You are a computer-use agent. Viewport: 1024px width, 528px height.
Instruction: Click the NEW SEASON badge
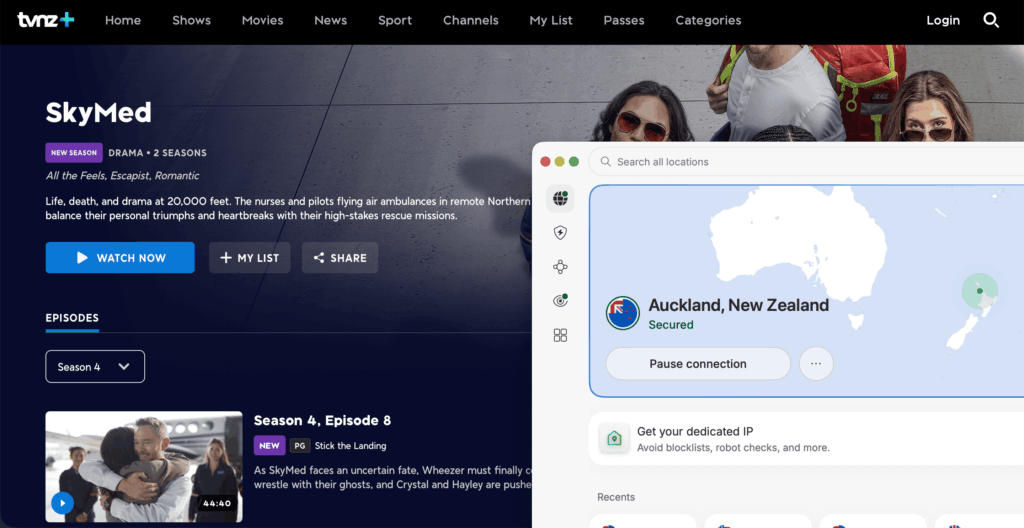(x=74, y=153)
